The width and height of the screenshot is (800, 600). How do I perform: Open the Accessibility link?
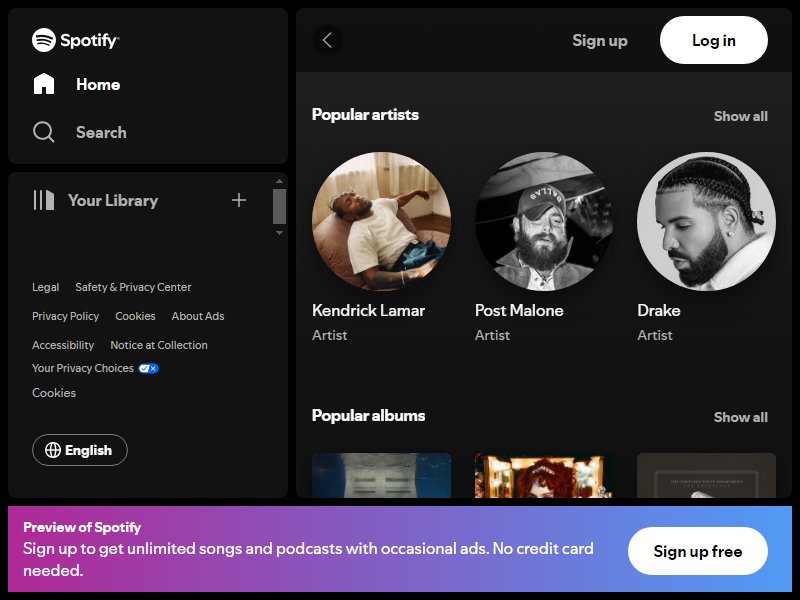point(63,345)
